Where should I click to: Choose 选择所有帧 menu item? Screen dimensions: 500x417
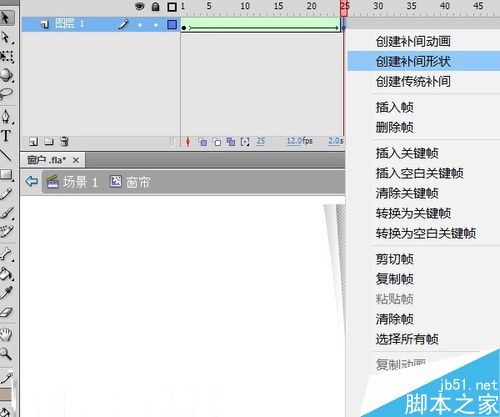point(407,339)
